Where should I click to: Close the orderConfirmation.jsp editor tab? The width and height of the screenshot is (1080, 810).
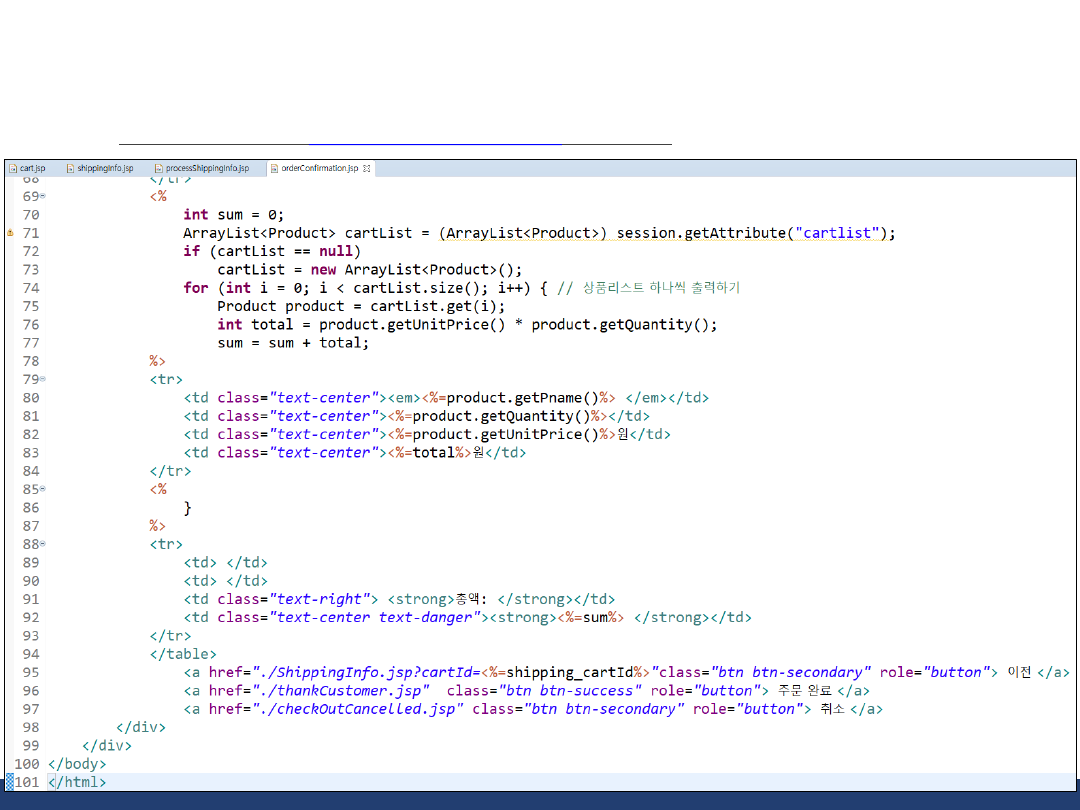coord(367,169)
